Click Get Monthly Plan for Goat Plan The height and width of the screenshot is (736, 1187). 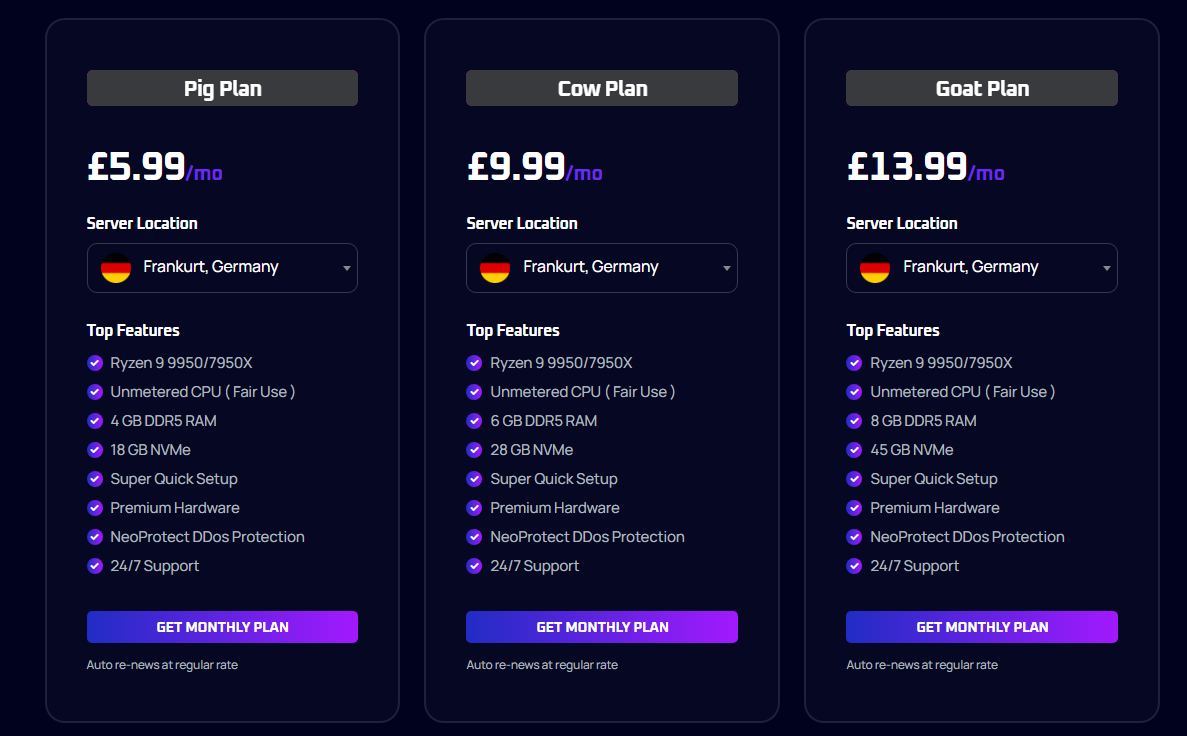tap(981, 627)
